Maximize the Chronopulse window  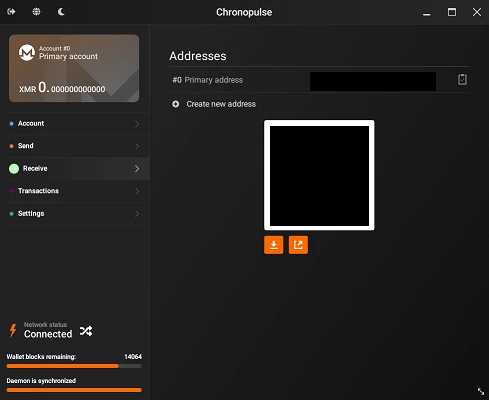pyautogui.click(x=452, y=12)
